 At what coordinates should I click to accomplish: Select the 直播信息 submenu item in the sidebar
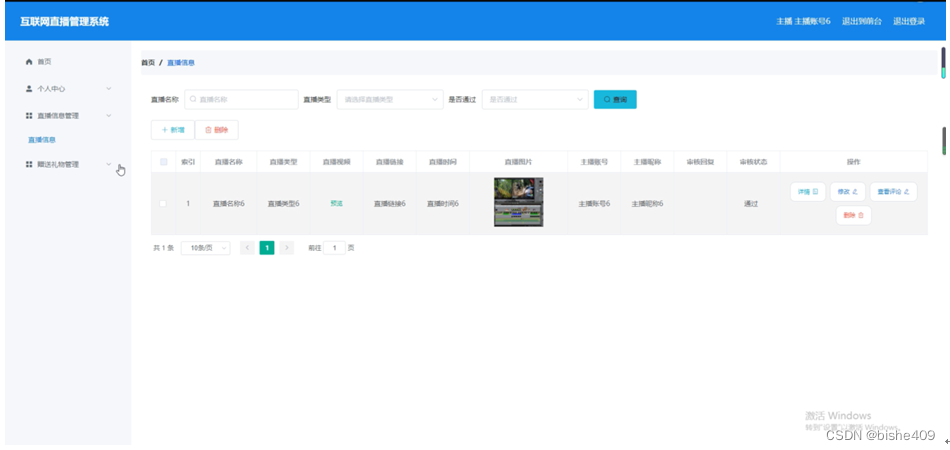point(42,140)
